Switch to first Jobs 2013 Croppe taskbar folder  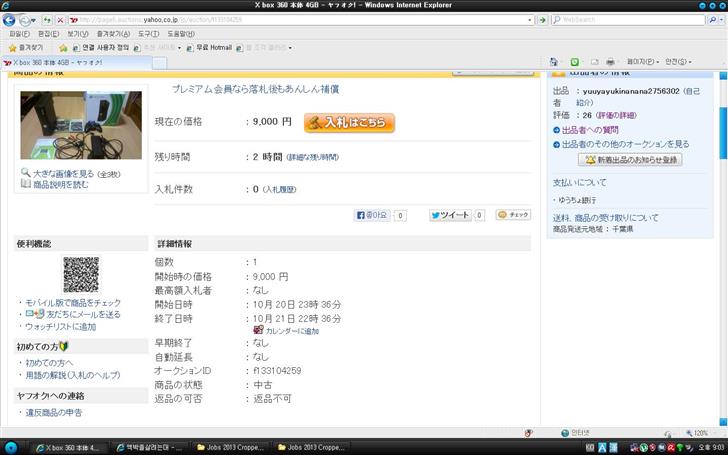click(230, 448)
